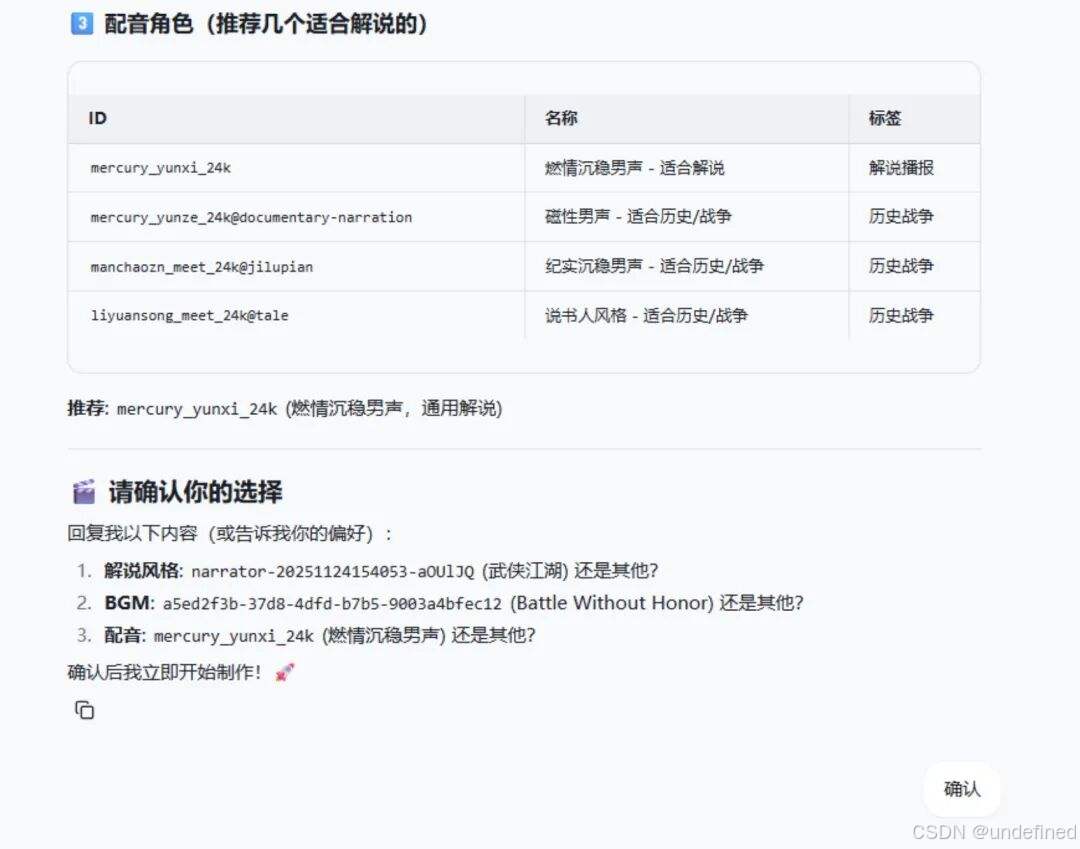The width and height of the screenshot is (1080, 849).
Task: Click the rocket emoji after 确认后我立即开始制作
Action: [284, 672]
